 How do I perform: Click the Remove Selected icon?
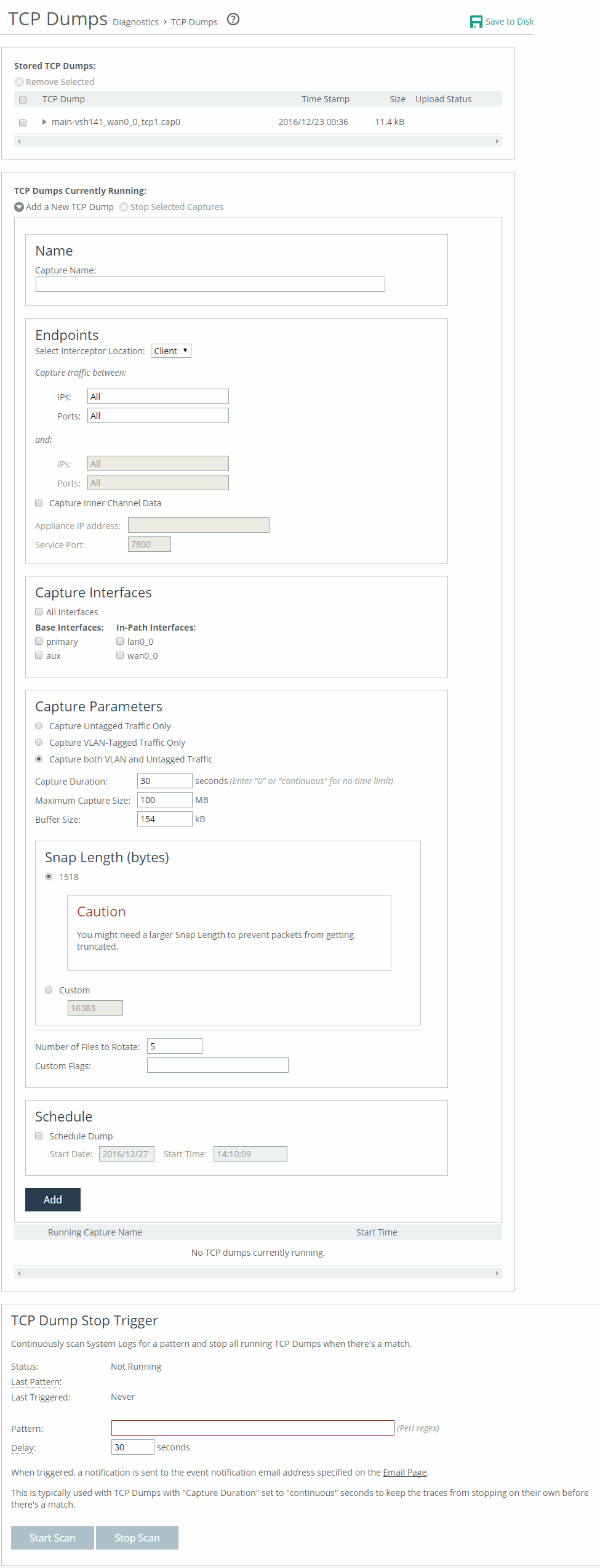(19, 82)
